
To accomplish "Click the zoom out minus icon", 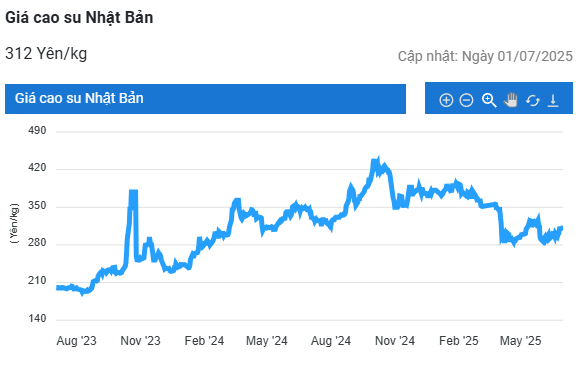I will click(466, 100).
